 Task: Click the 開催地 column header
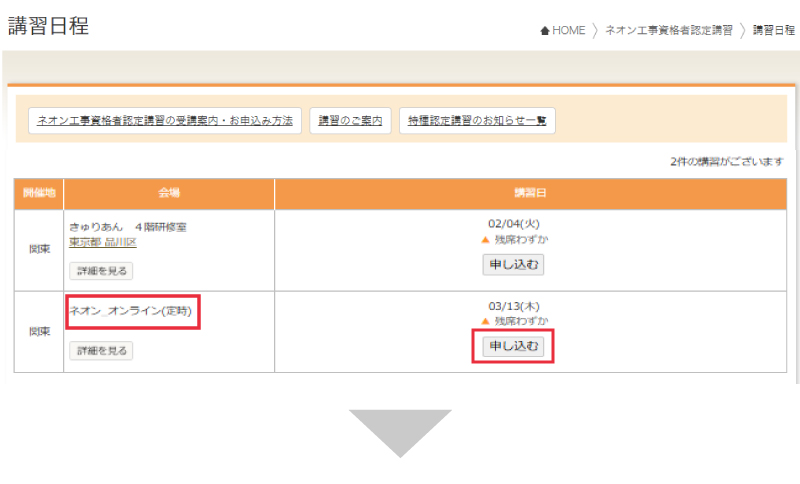pos(39,193)
